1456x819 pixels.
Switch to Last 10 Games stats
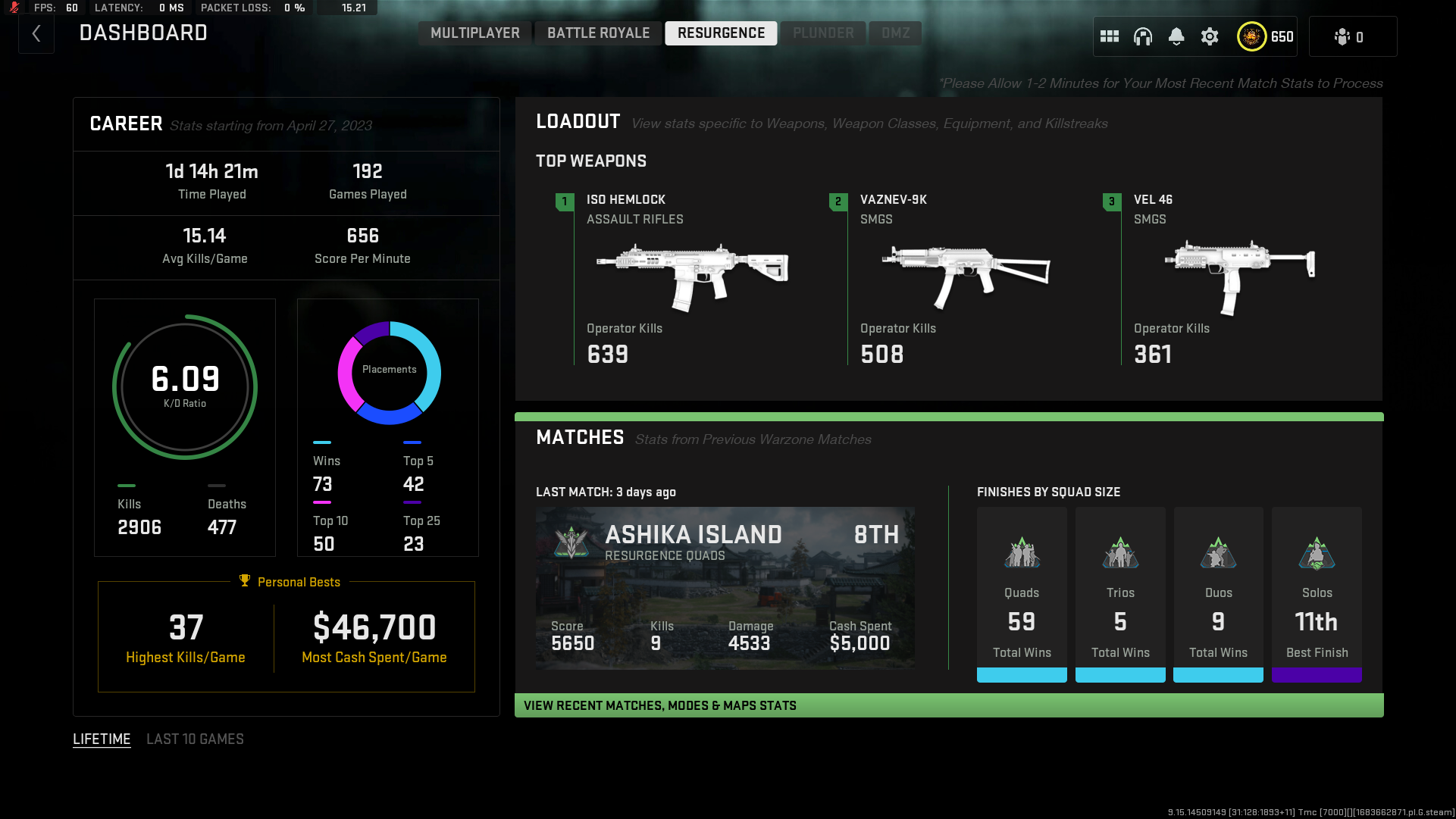coord(195,739)
